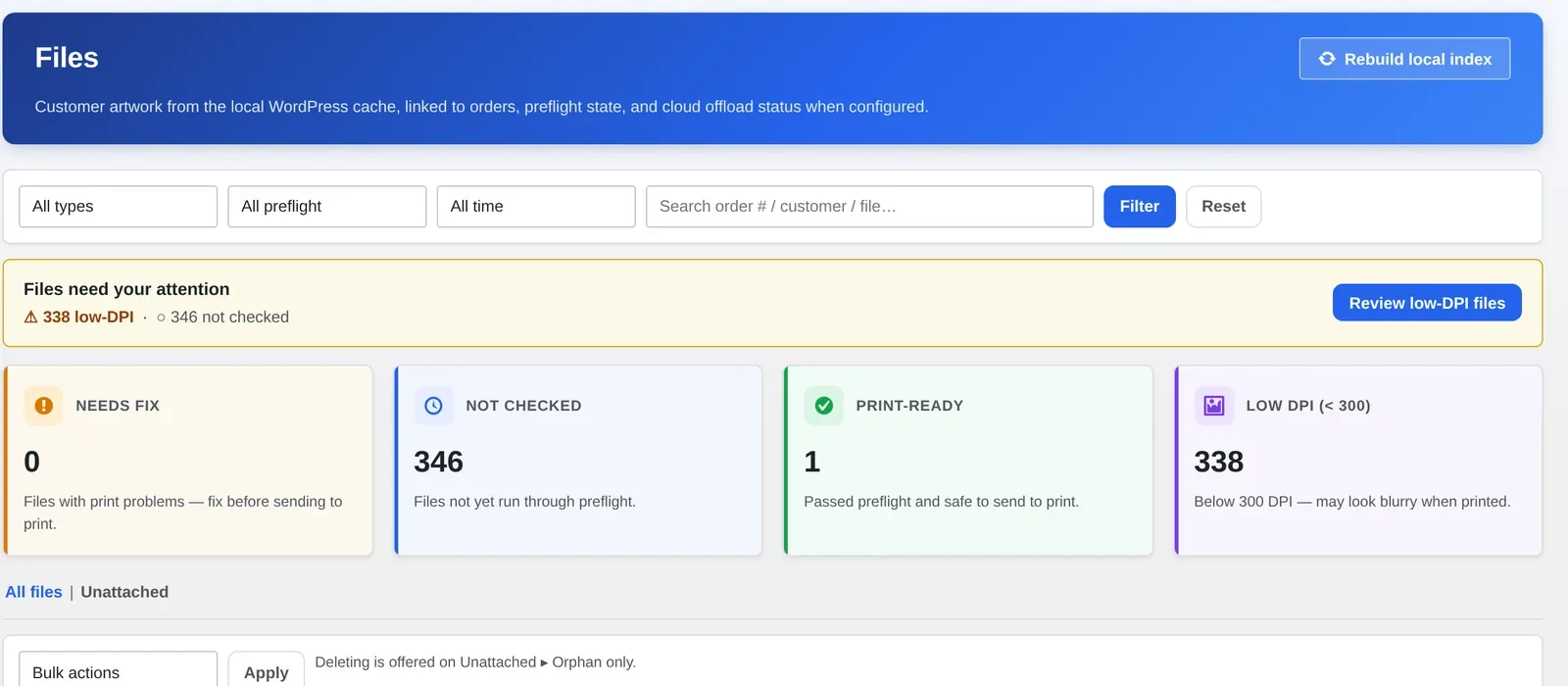Click the '0' Needs Fix count
The width and height of the screenshot is (1568, 686).
32,462
